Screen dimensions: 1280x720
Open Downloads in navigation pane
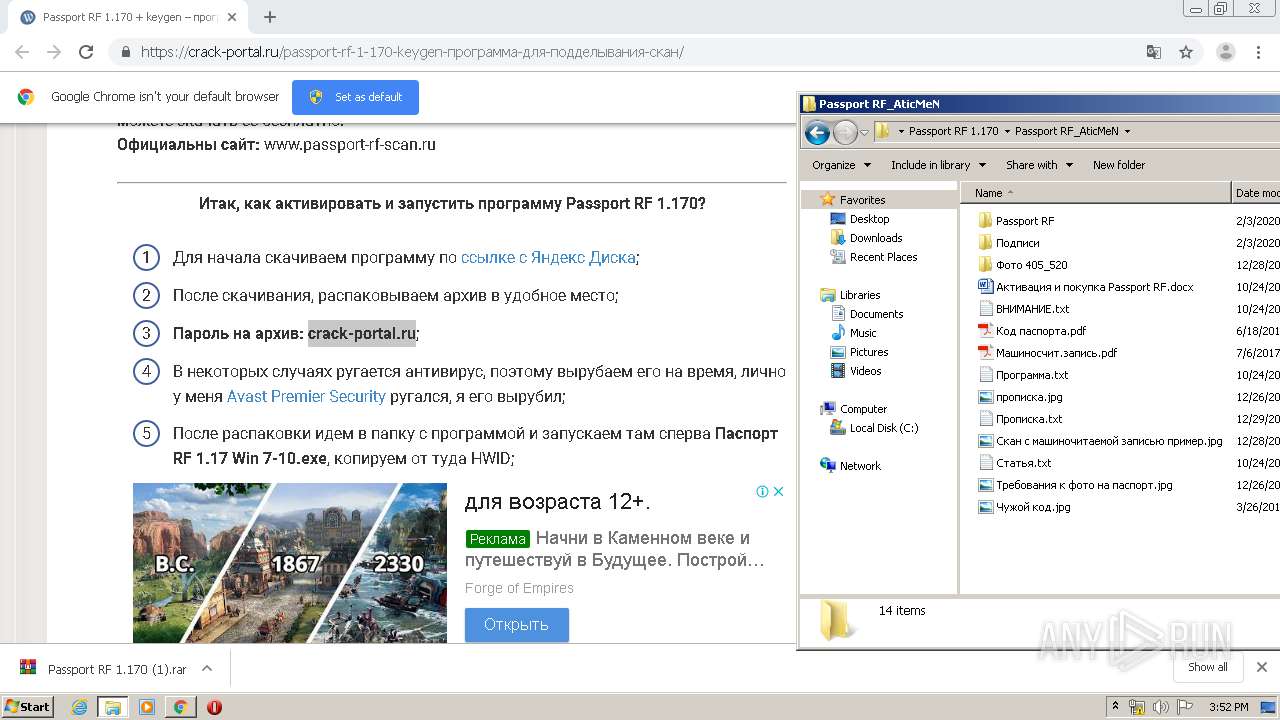(876, 238)
